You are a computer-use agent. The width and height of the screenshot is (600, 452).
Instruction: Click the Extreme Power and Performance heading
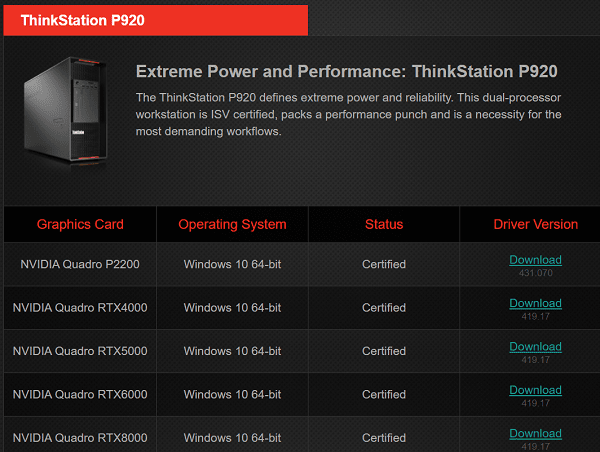tap(347, 72)
